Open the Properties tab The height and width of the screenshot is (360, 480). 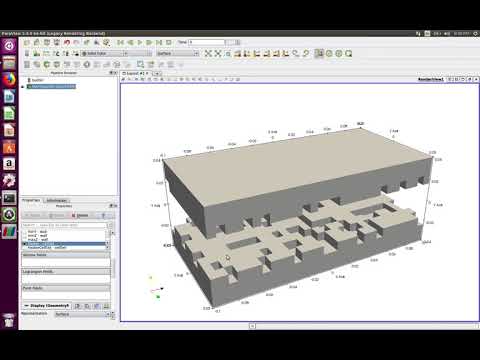click(x=31, y=200)
